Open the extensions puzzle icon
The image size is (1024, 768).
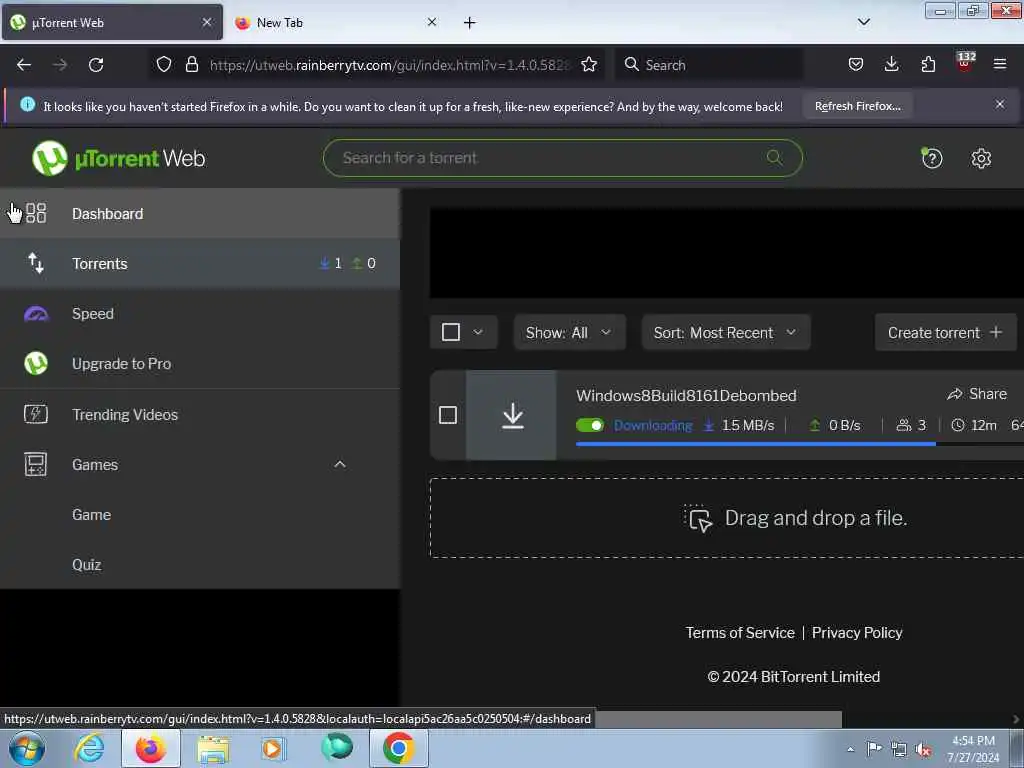click(928, 64)
